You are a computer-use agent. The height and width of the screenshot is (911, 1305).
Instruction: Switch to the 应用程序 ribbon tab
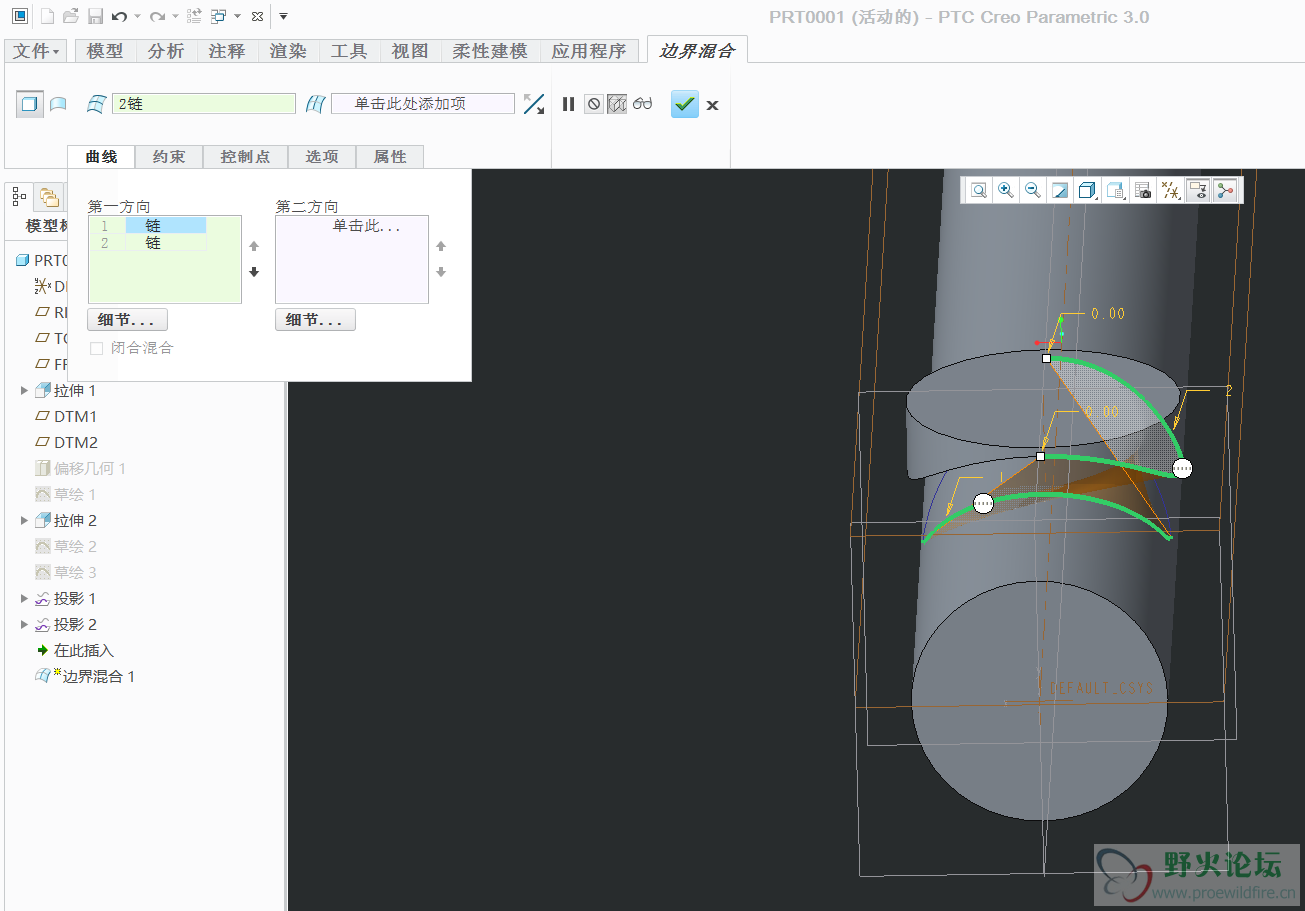point(589,50)
